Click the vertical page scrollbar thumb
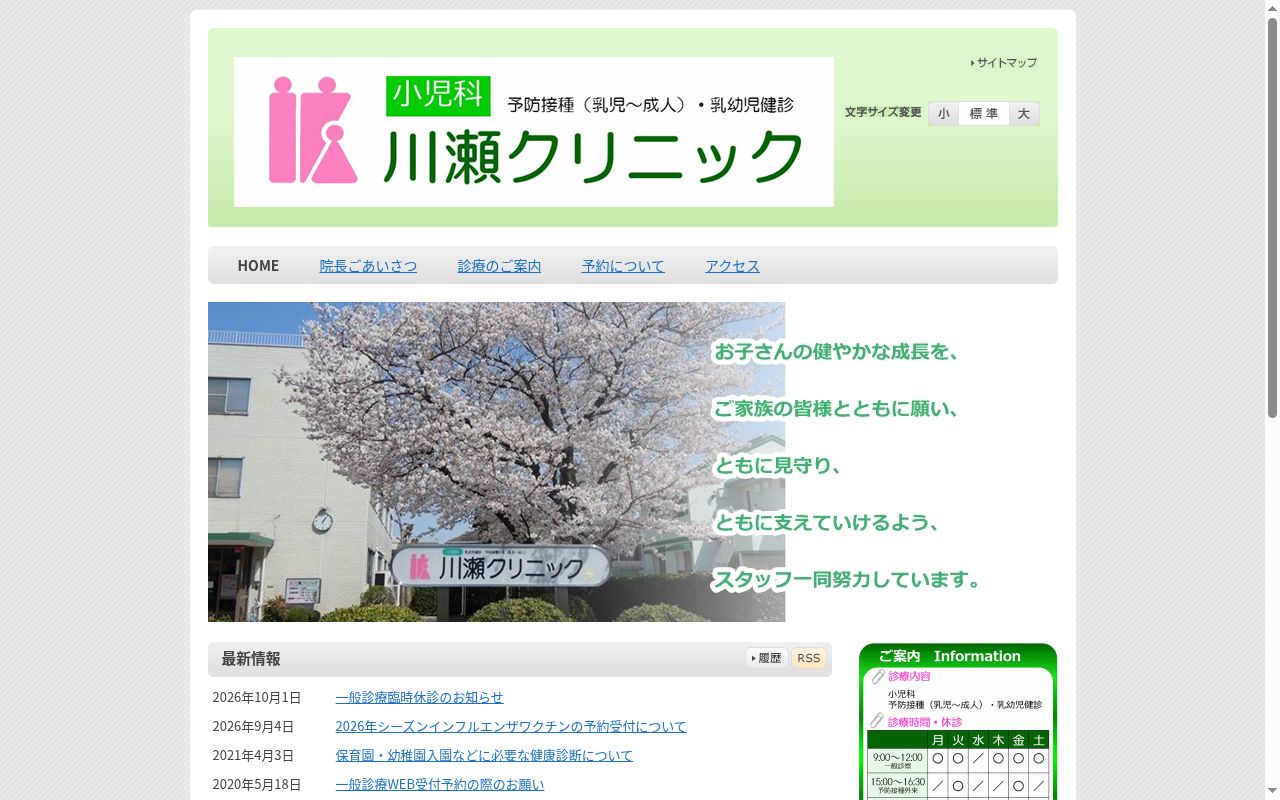 1272,216
